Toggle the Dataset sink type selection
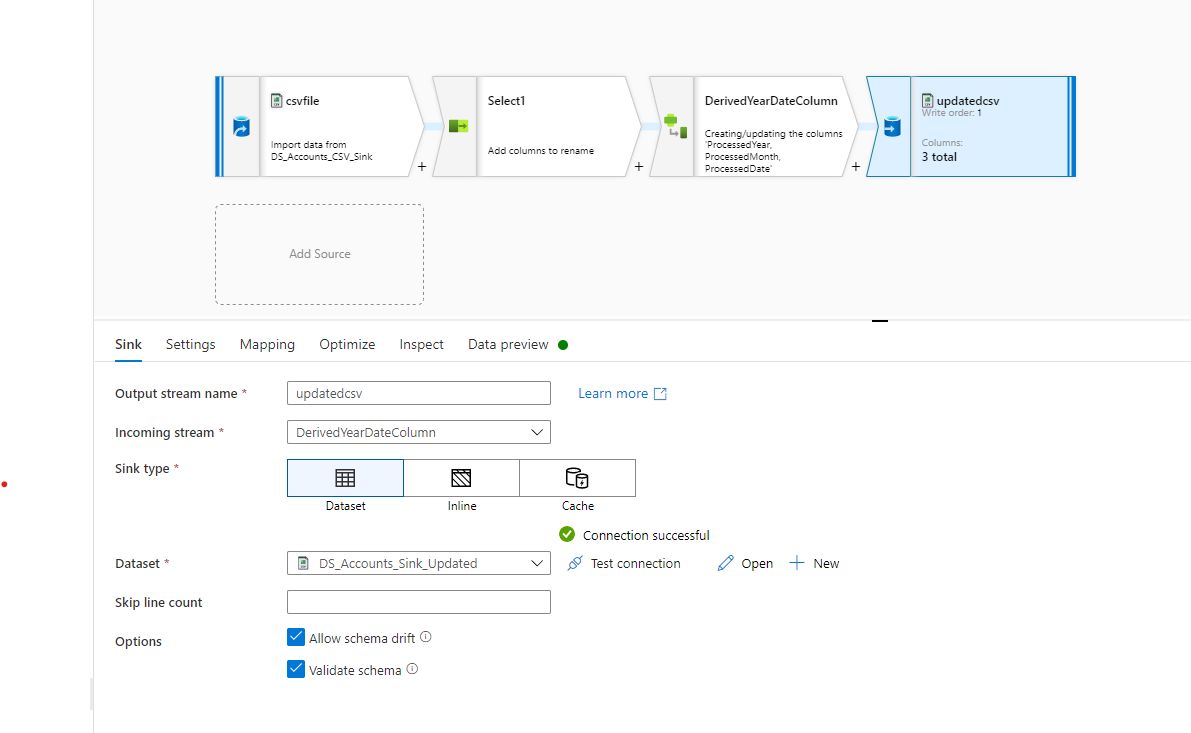 click(345, 478)
